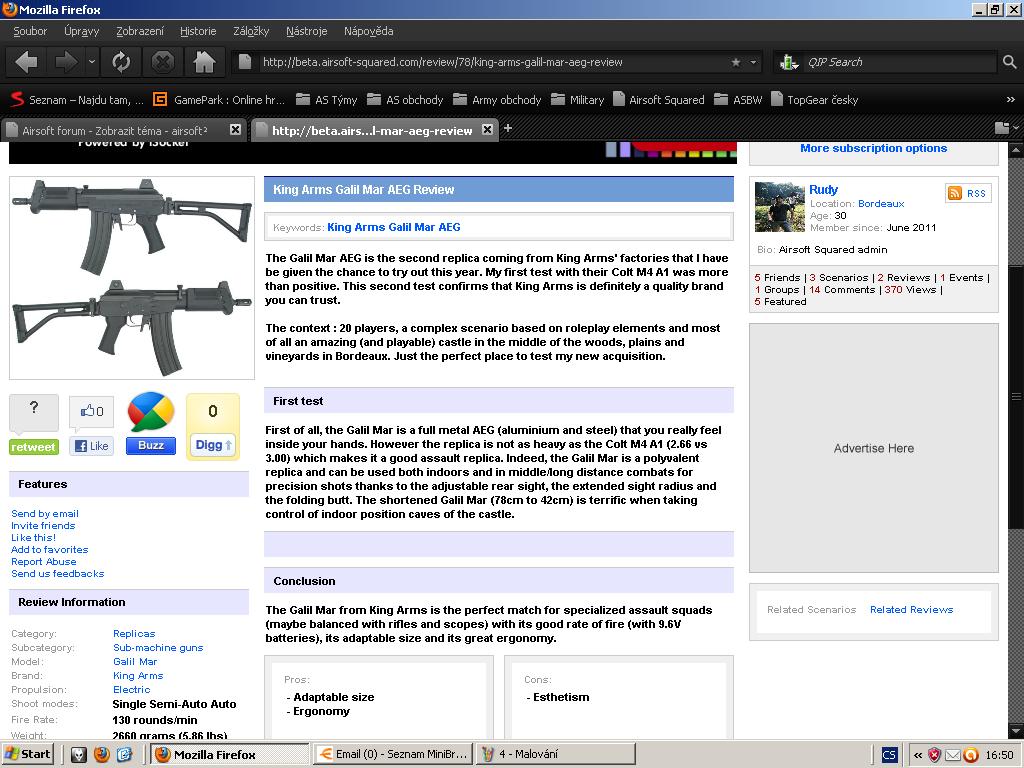Click the Digg button
The height and width of the screenshot is (768, 1024).
tap(213, 445)
